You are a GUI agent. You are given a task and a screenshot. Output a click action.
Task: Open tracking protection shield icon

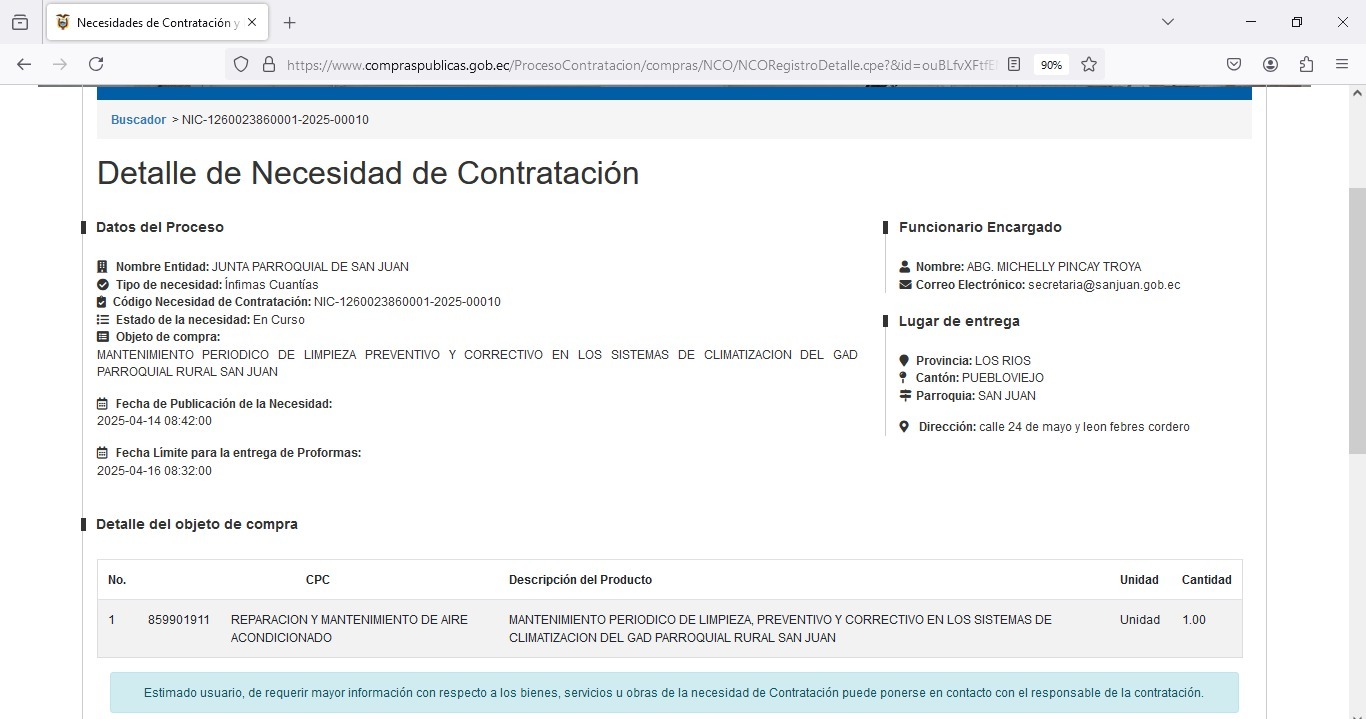241,64
